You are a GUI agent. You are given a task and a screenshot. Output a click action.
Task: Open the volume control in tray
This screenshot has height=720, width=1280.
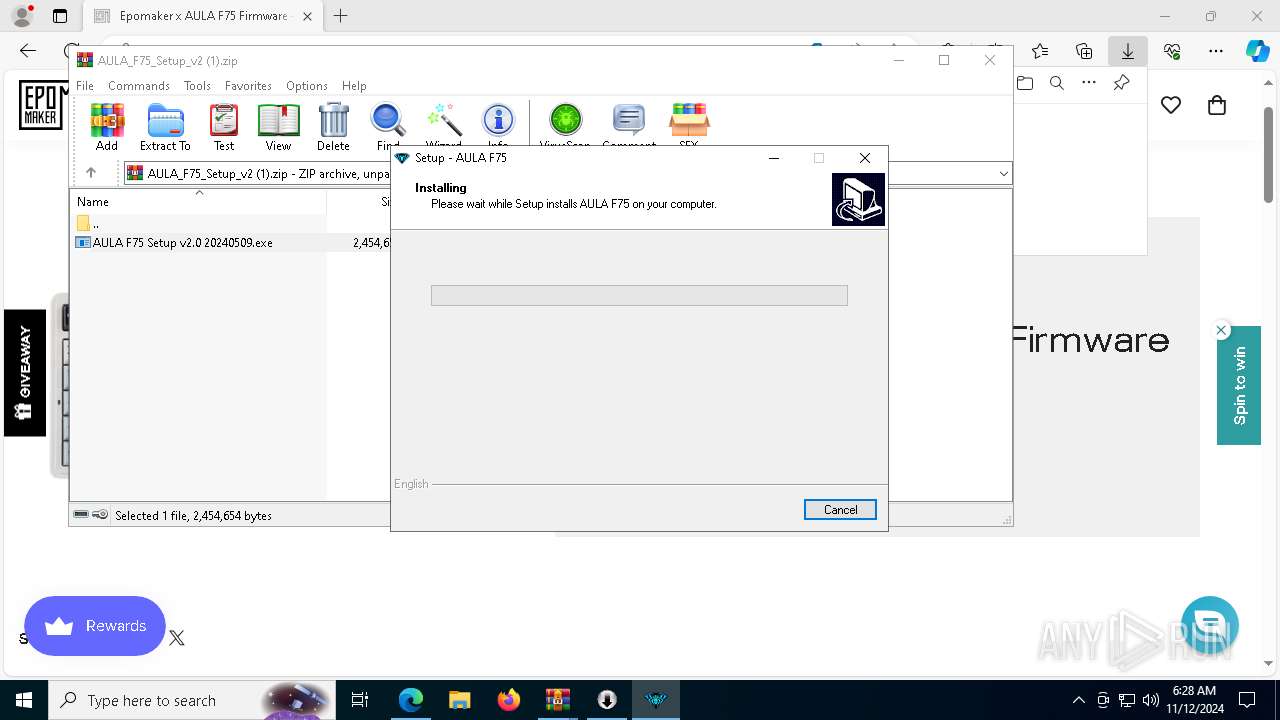point(1151,700)
